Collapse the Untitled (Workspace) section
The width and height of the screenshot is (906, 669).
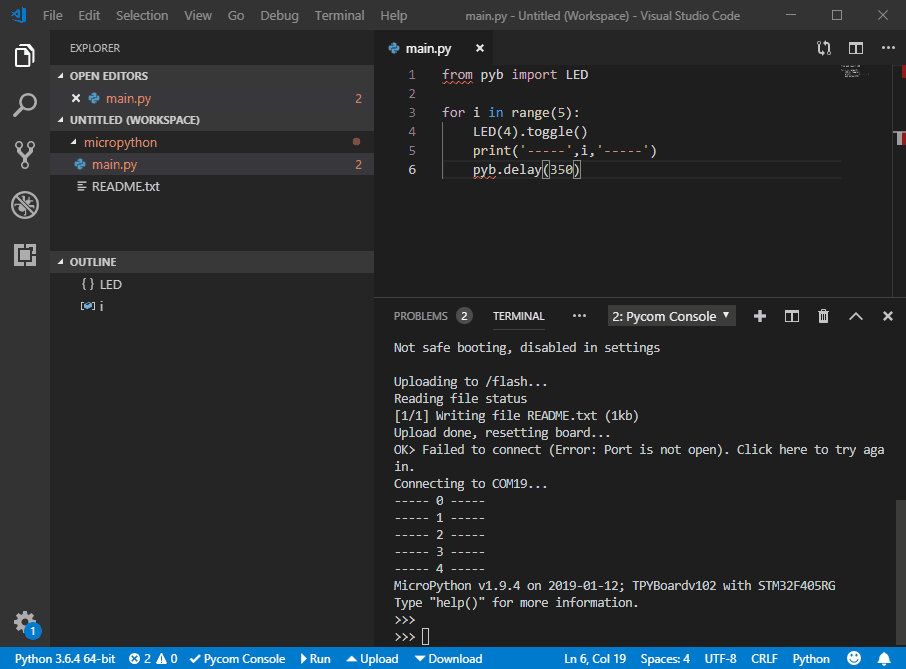tap(61, 120)
